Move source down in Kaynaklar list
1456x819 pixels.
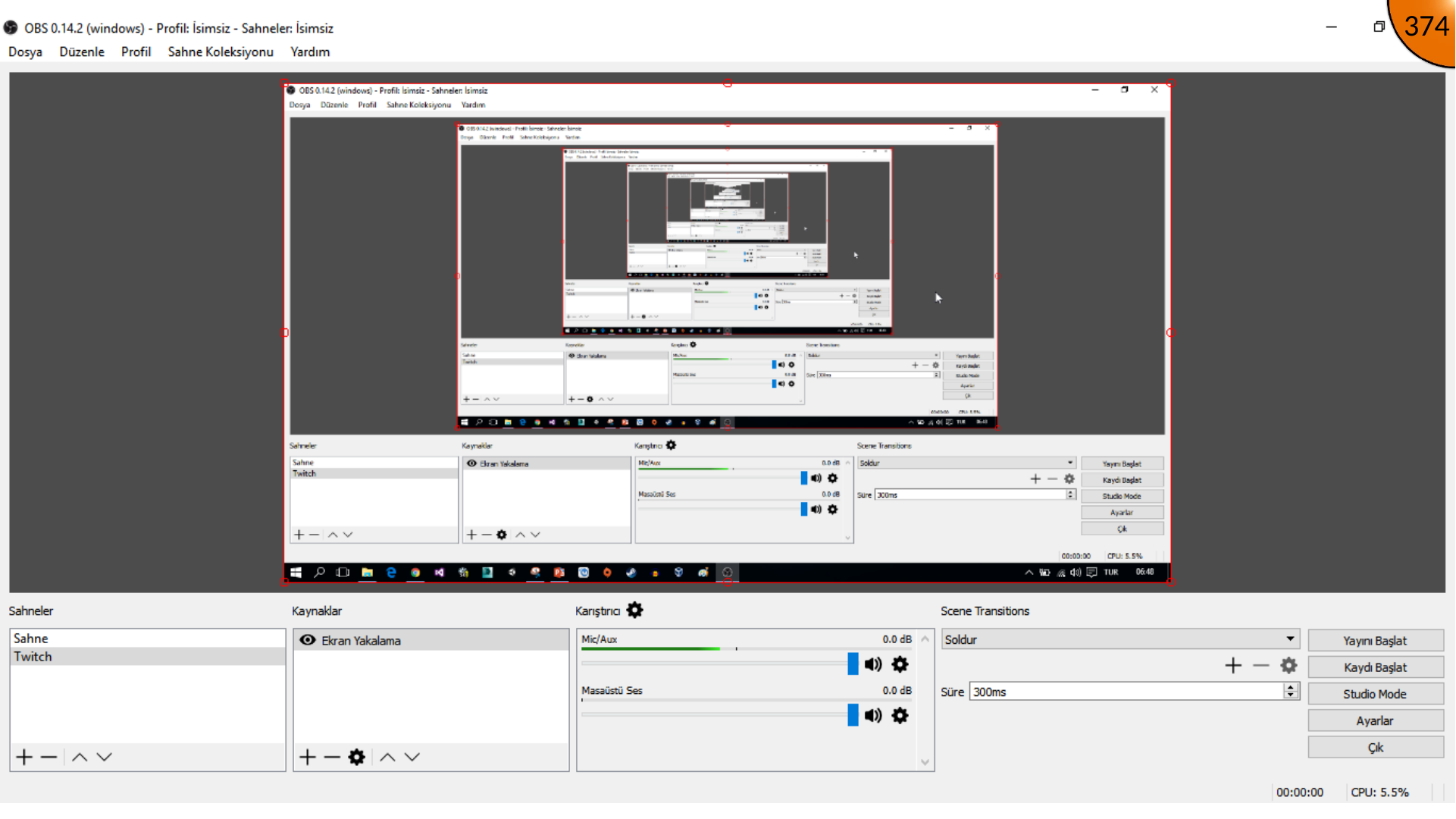point(412,757)
